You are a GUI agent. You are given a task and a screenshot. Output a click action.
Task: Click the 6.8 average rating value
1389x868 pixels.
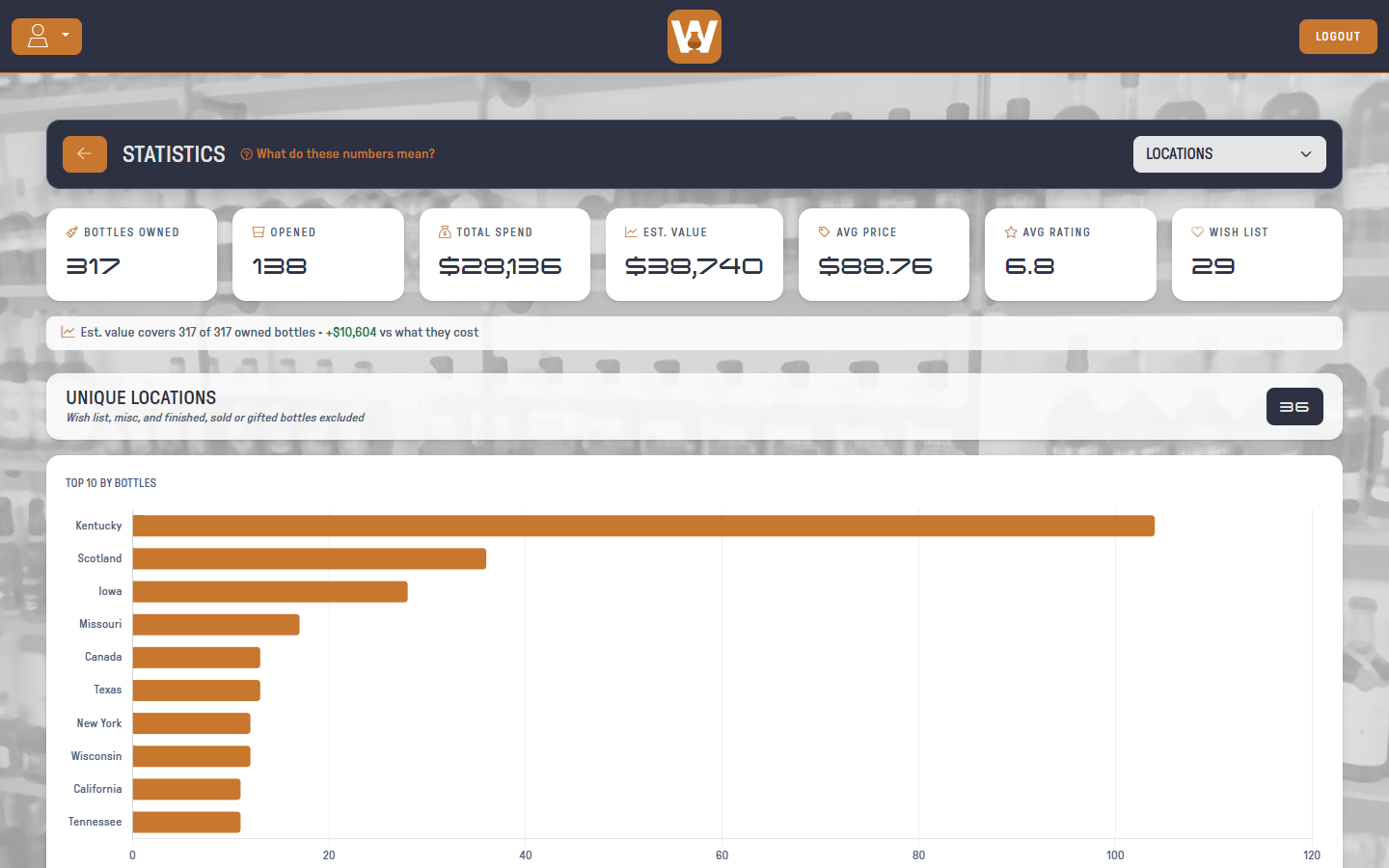tap(1029, 266)
